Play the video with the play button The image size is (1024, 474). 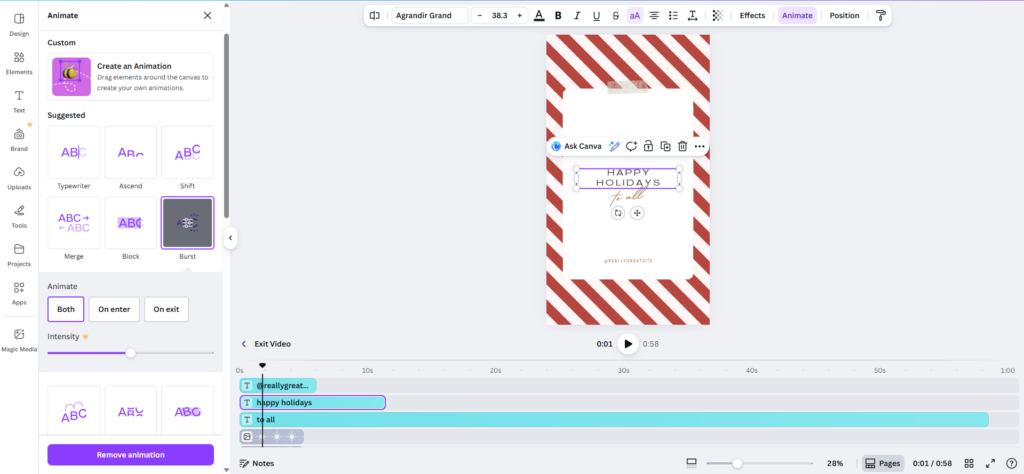628,344
